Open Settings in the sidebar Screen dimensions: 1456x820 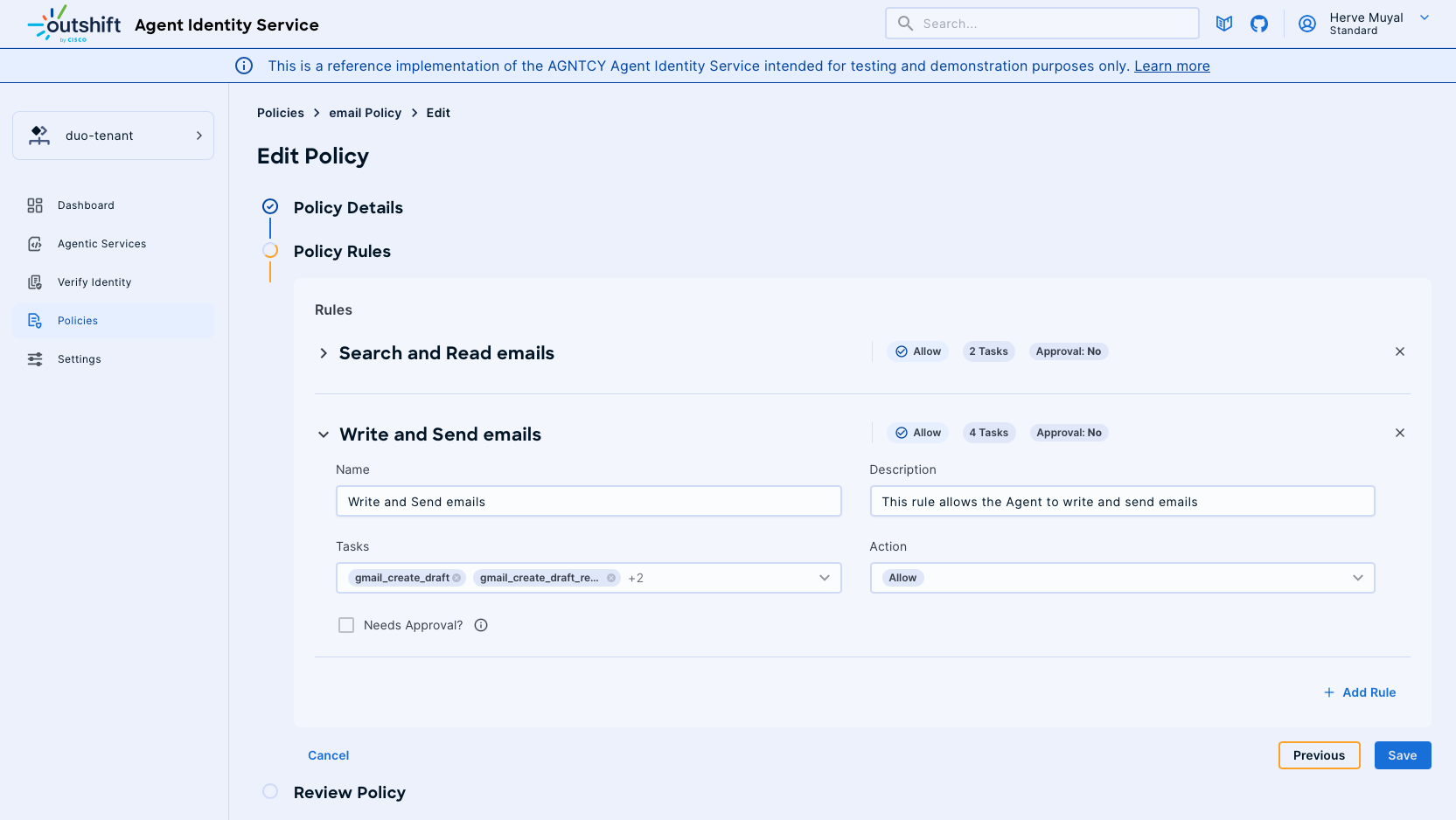coord(114,359)
